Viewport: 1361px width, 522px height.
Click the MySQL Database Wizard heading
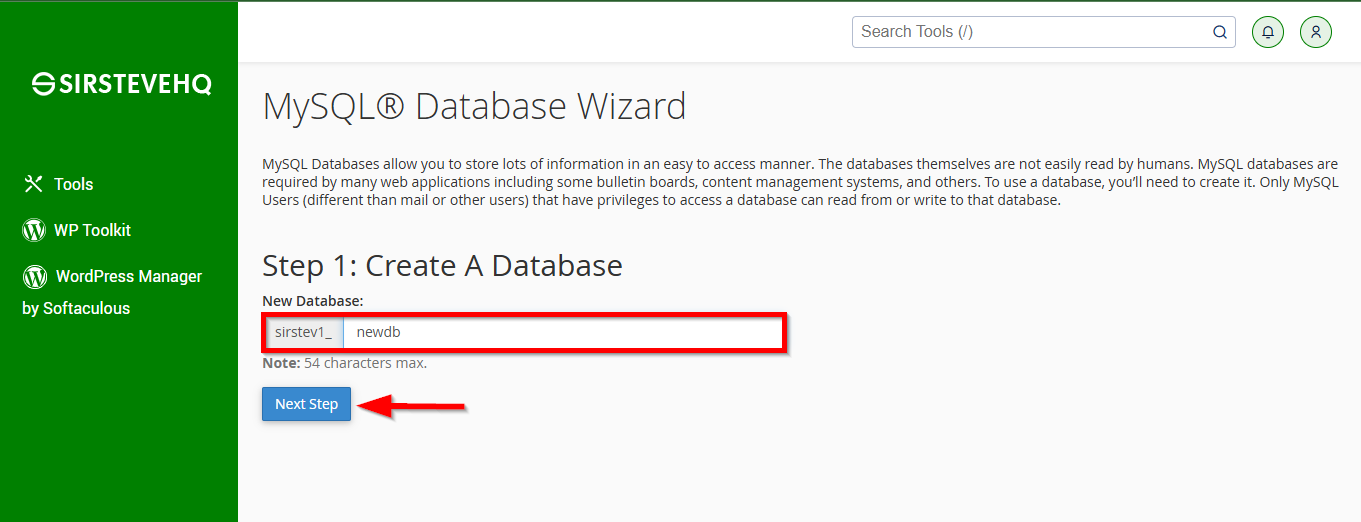(474, 106)
